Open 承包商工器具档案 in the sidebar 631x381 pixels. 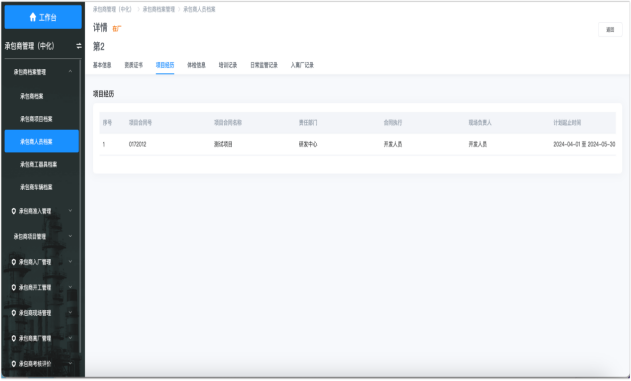(39, 165)
